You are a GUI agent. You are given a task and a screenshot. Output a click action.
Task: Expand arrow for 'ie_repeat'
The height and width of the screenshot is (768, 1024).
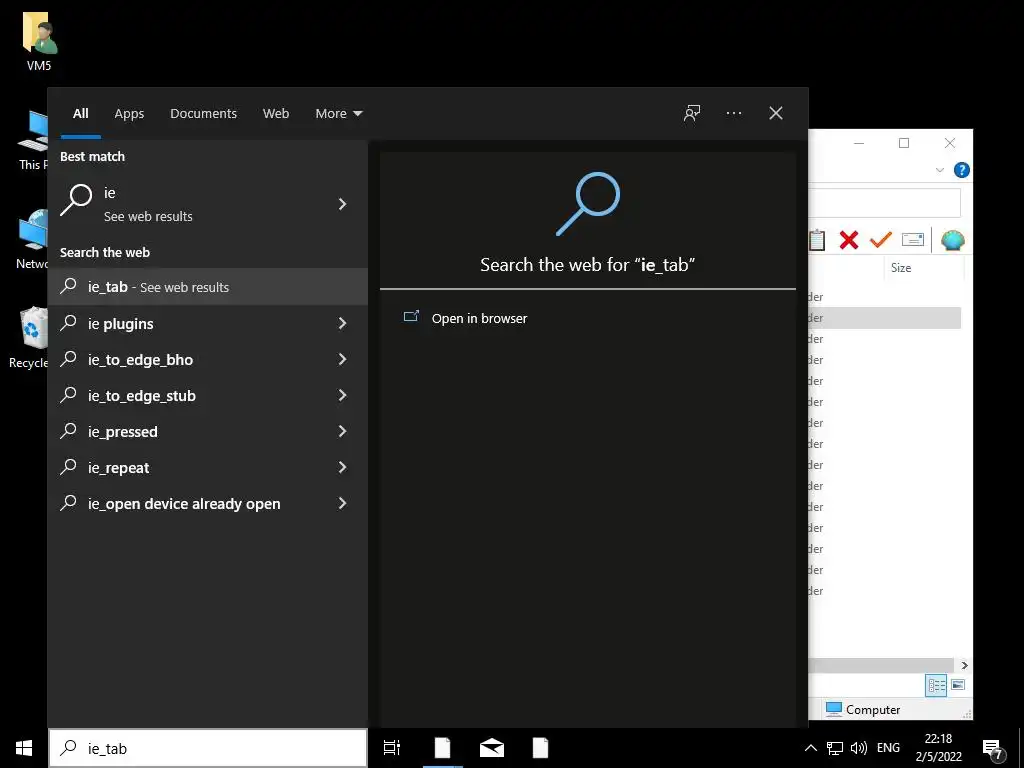342,467
